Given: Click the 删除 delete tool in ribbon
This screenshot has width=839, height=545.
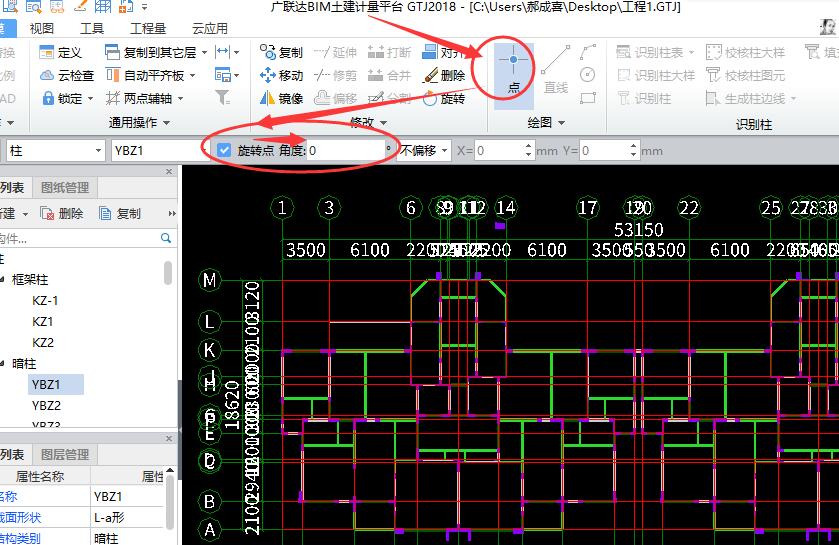Looking at the screenshot, I should [x=444, y=75].
